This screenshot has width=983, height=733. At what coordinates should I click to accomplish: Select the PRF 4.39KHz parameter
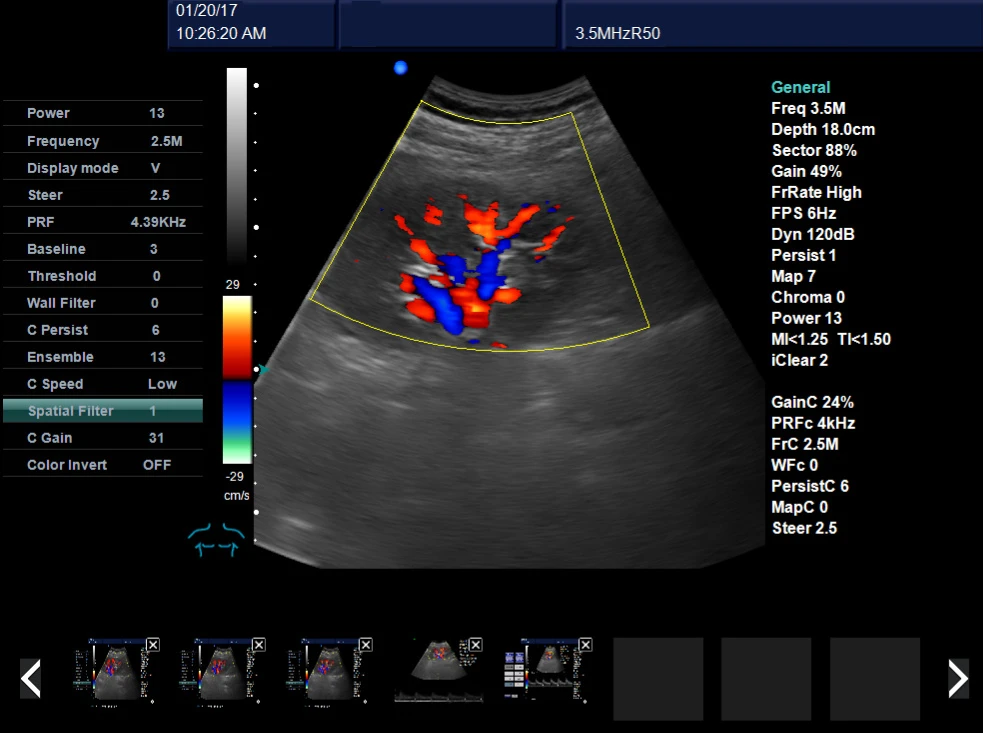[x=103, y=222]
